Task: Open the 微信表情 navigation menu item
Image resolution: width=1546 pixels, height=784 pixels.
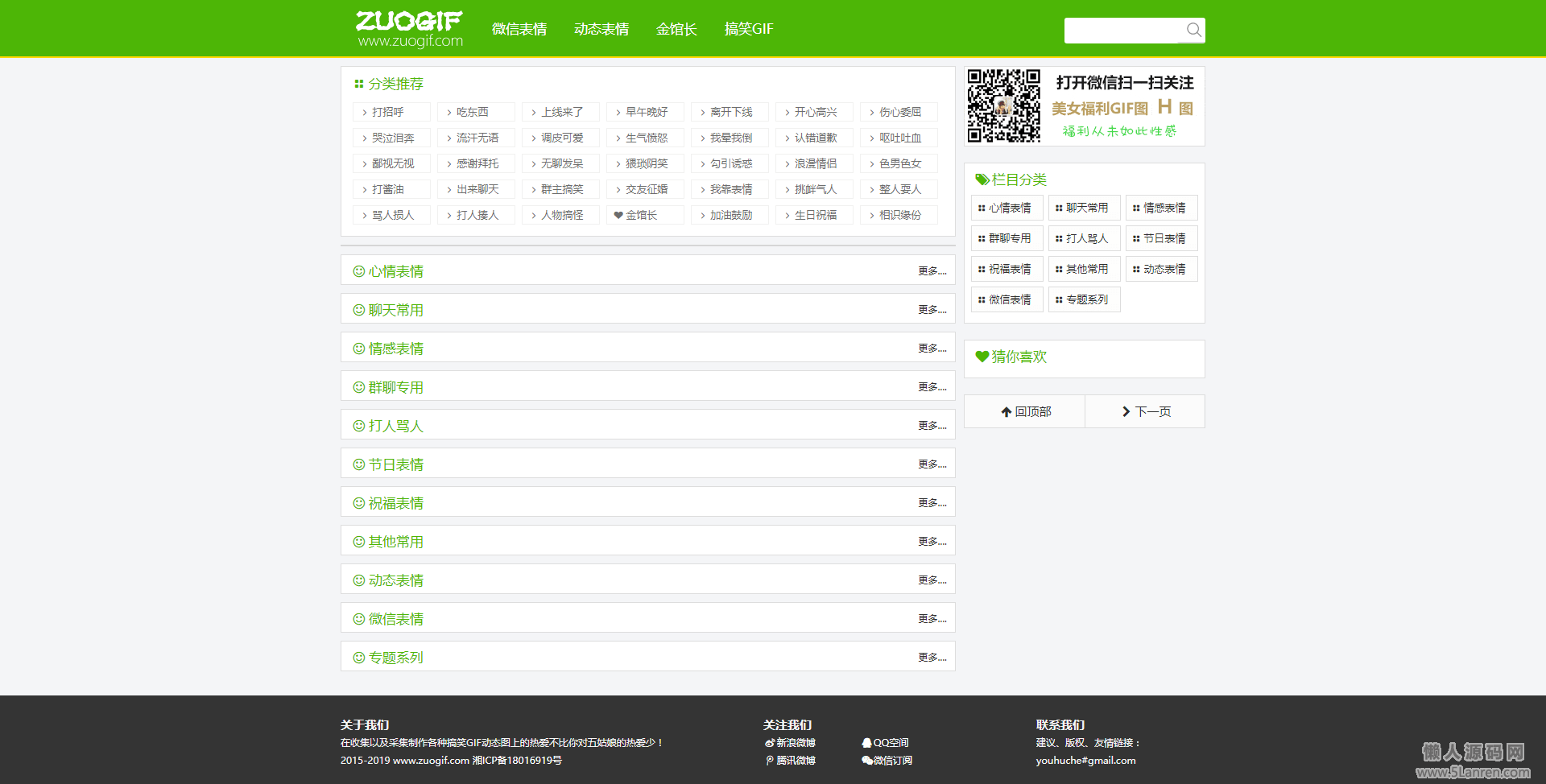Action: [519, 29]
